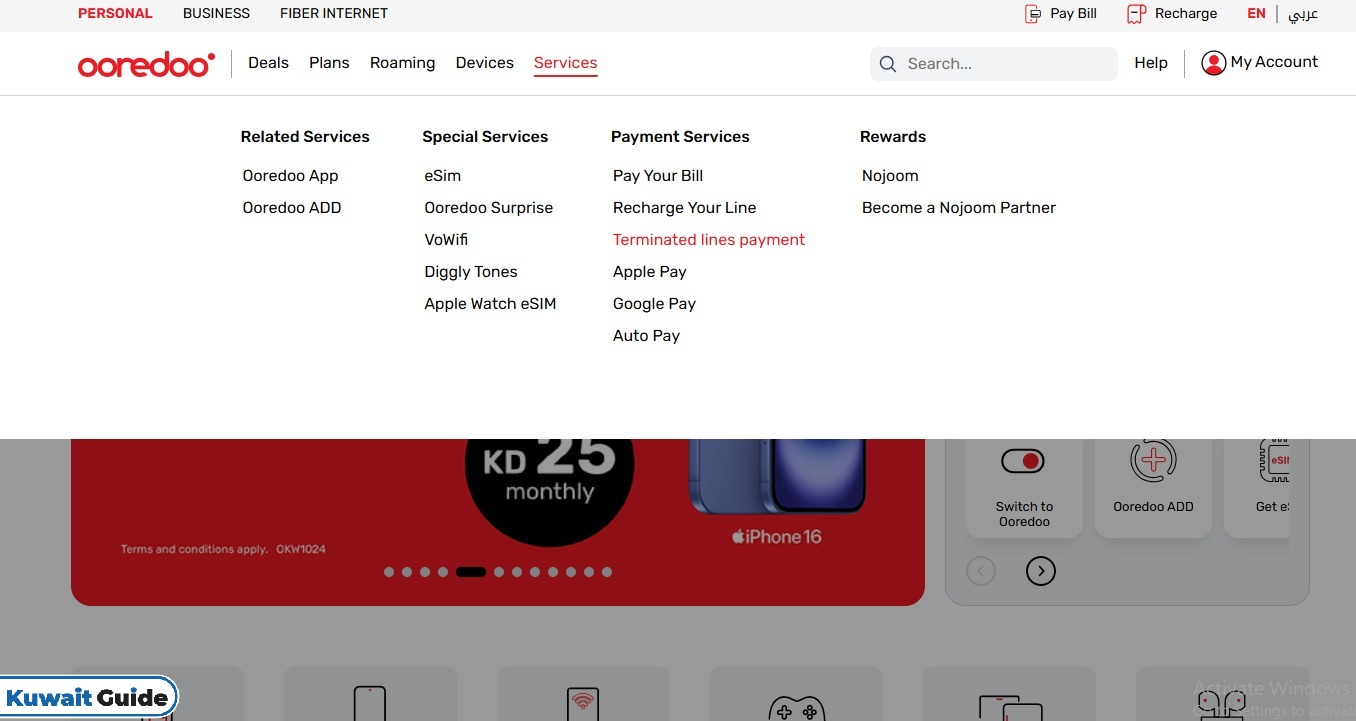The height and width of the screenshot is (721, 1356).
Task: Open Diggly Tones link
Action: coord(471,272)
